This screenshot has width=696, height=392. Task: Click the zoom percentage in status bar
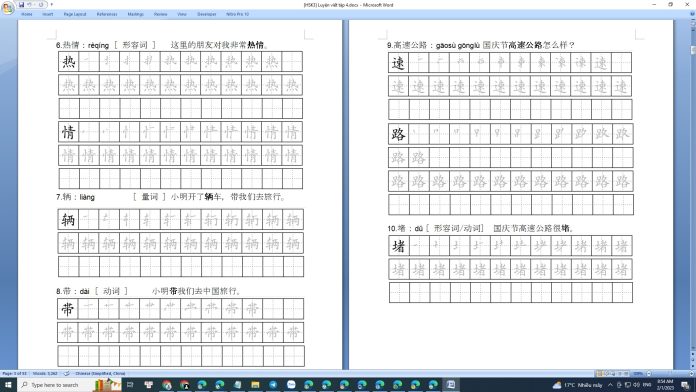[638, 373]
